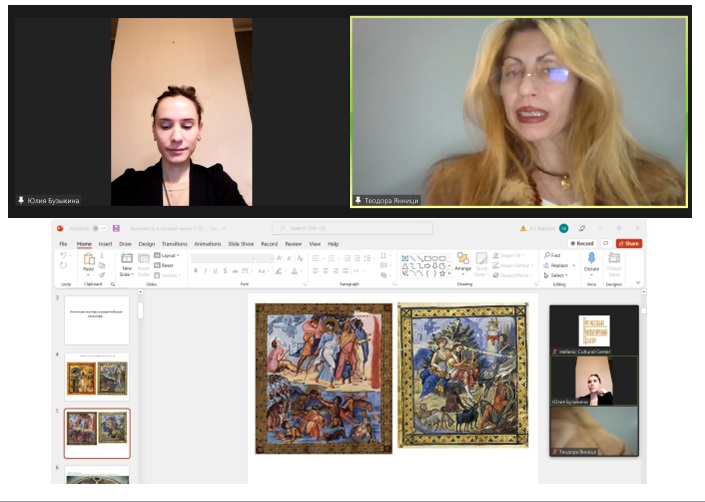Image resolution: width=705 pixels, height=502 pixels.
Task: Open the Shape Fill dropdown
Action: pyautogui.click(x=509, y=255)
